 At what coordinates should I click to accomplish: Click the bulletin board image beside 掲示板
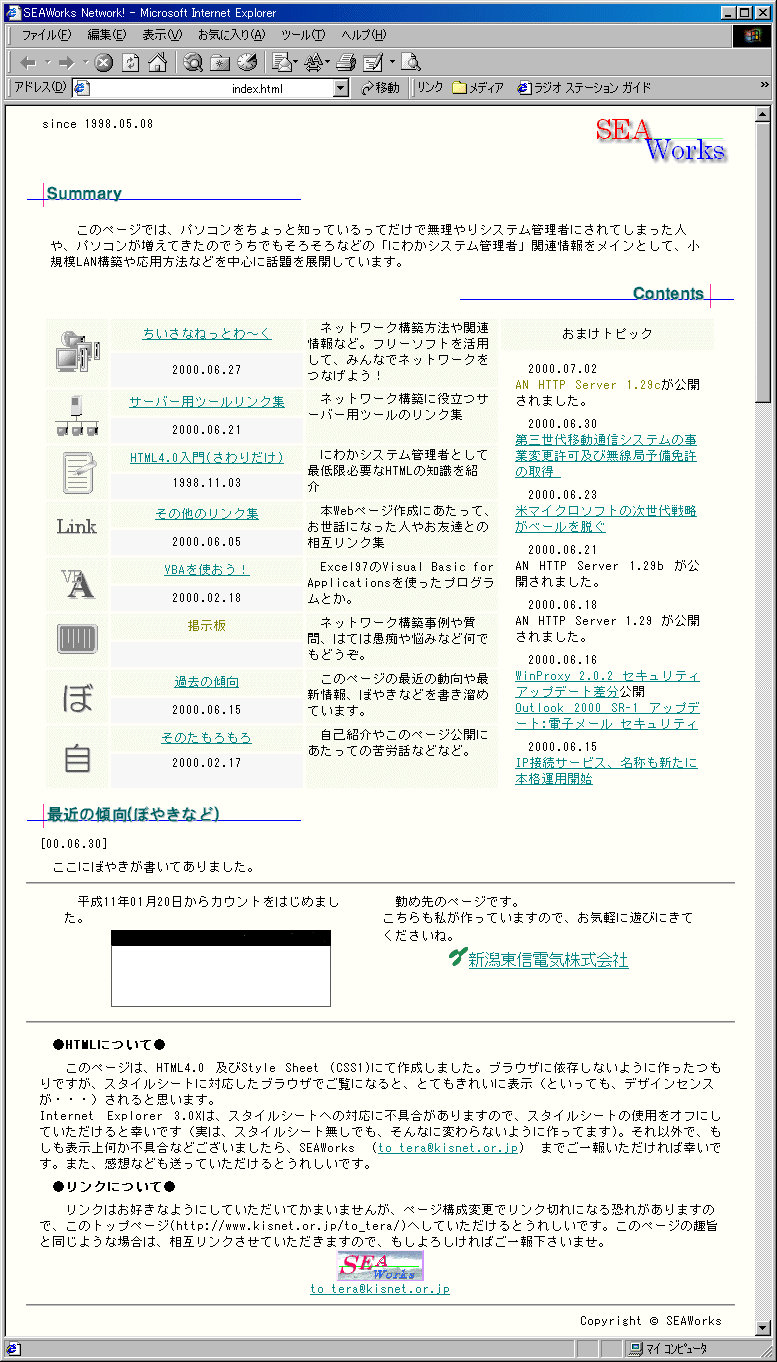tap(77, 640)
